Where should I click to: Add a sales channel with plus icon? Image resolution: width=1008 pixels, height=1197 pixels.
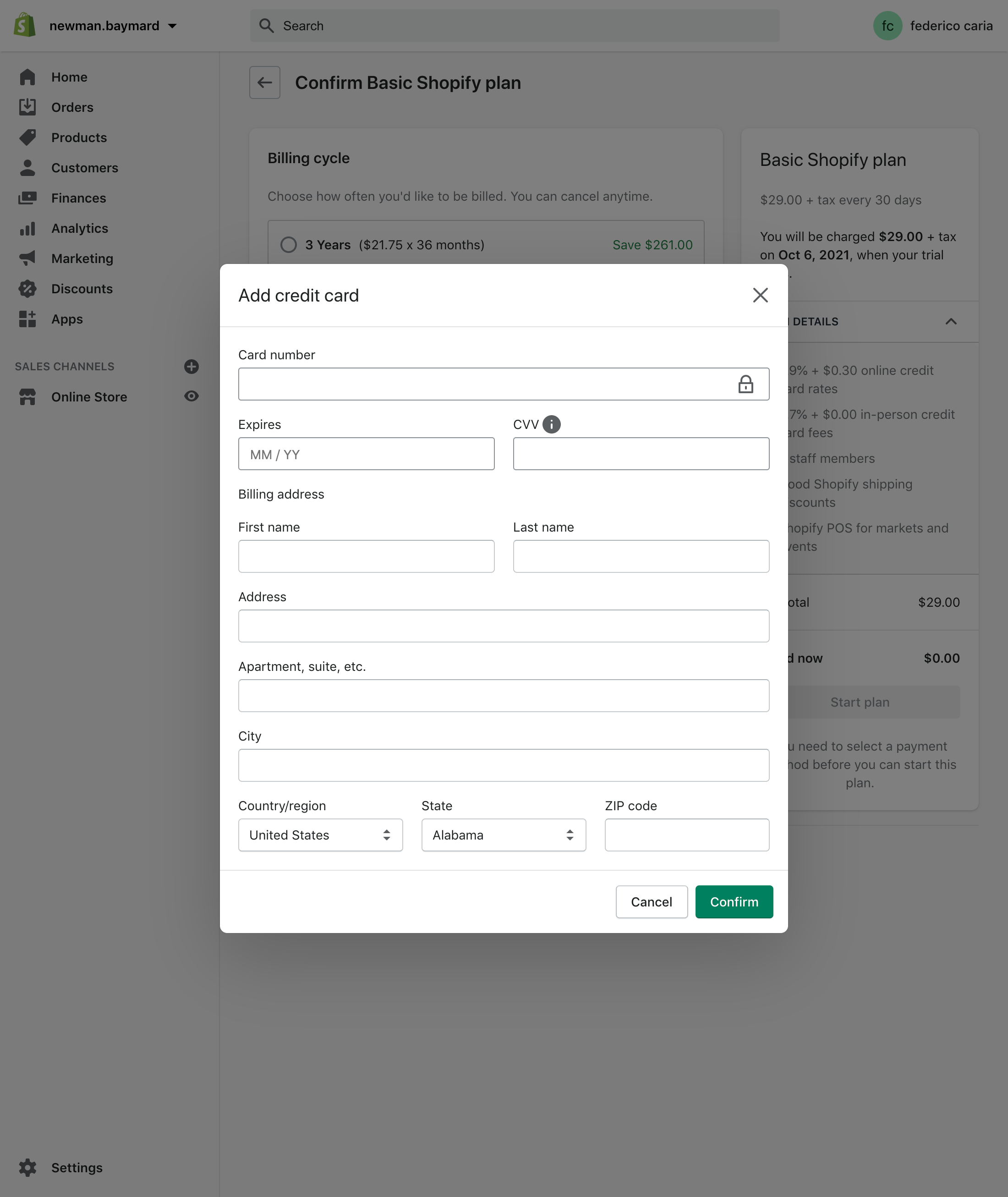pos(192,367)
